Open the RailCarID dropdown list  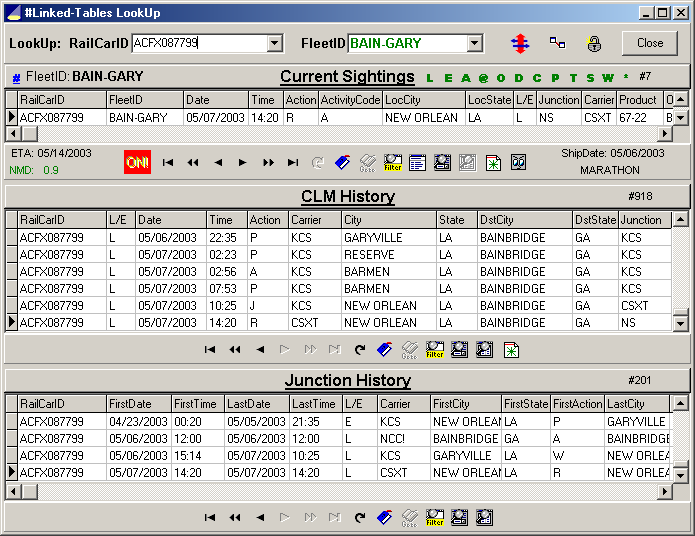(x=275, y=44)
